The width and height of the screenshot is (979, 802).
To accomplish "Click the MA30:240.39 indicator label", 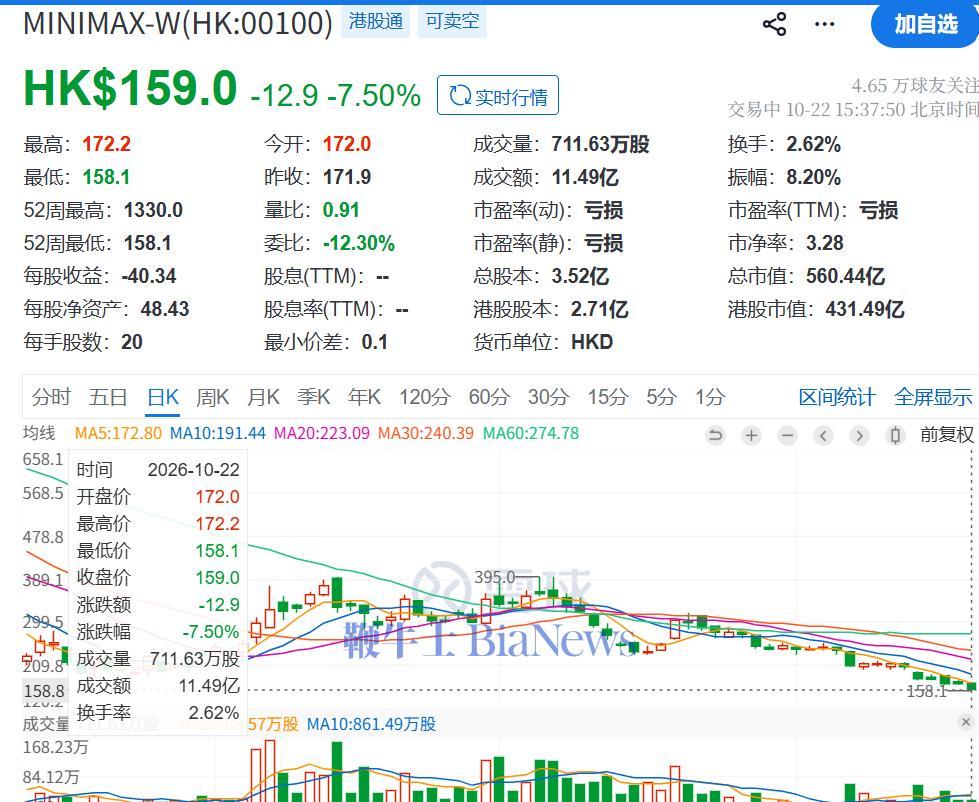I will point(426,433).
